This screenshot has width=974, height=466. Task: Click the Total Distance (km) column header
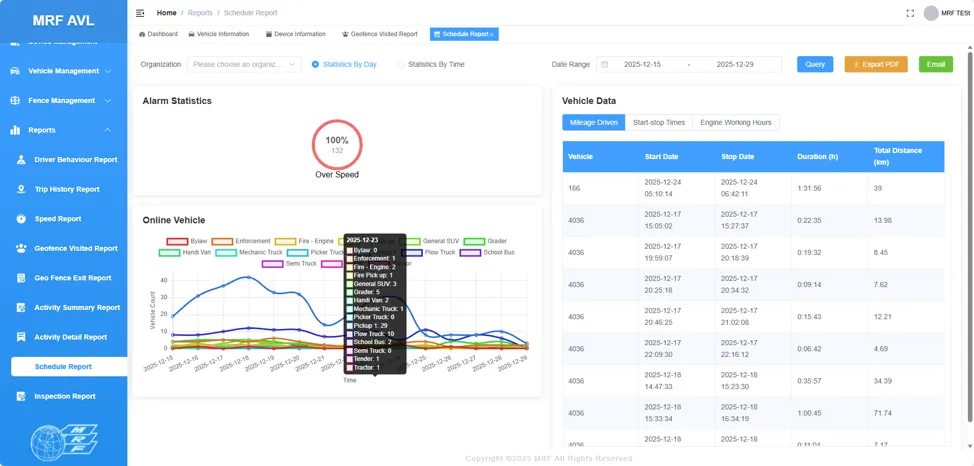[906, 157]
